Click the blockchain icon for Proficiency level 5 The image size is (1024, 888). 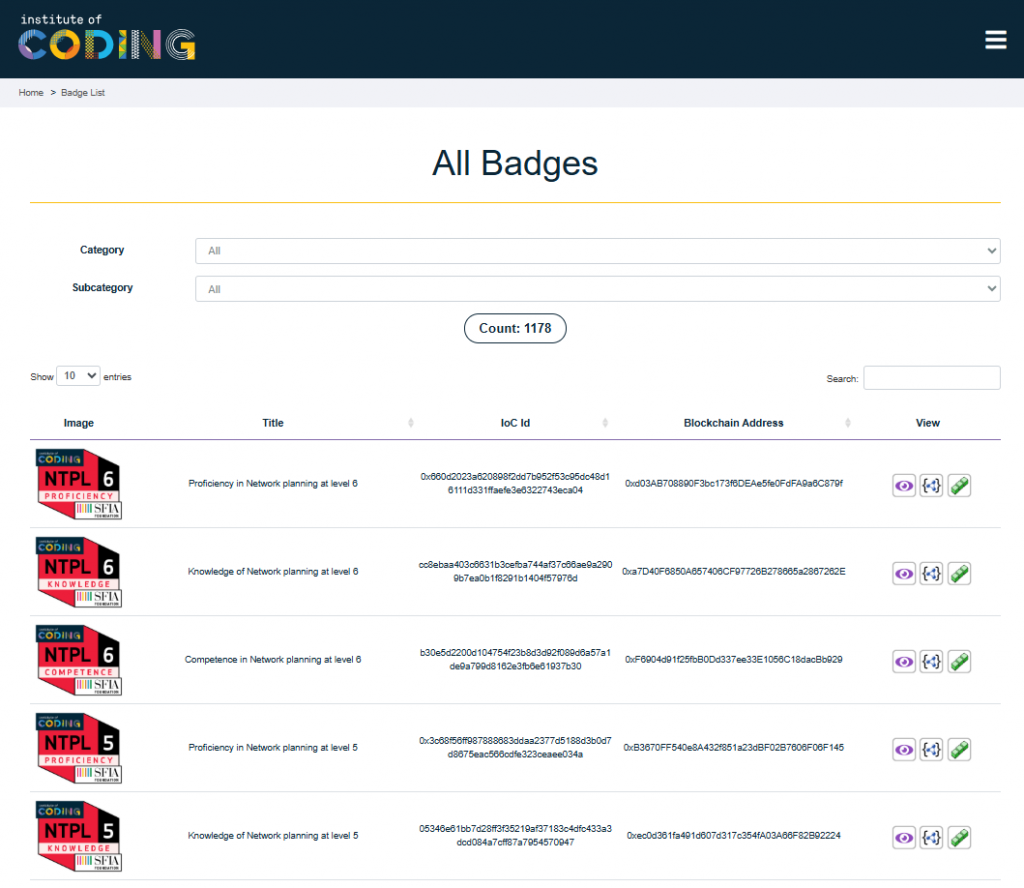[959, 749]
